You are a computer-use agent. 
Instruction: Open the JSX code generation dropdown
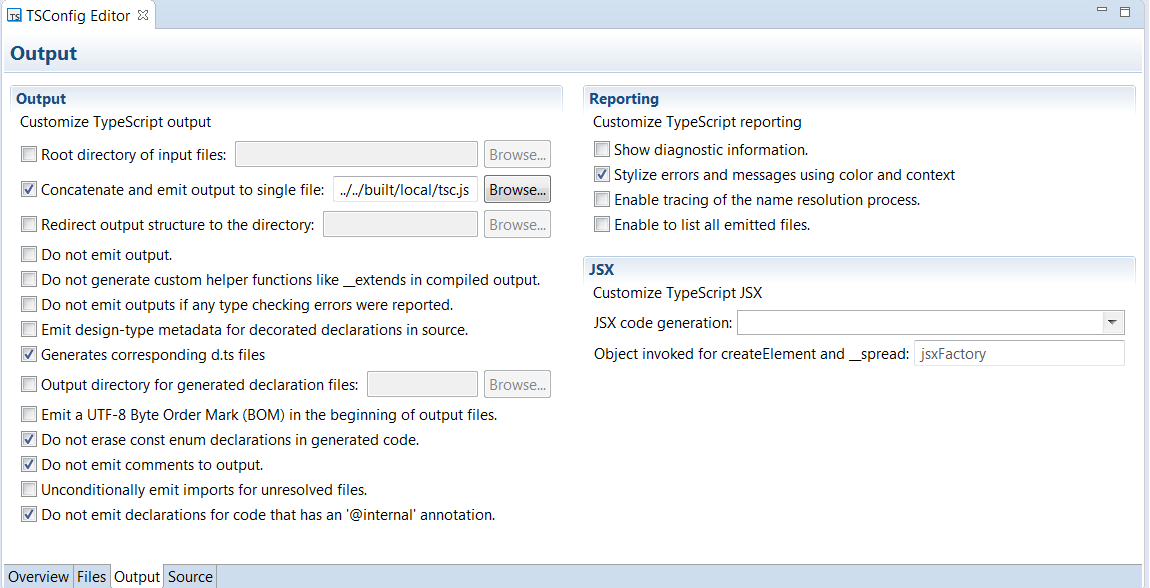point(1112,322)
